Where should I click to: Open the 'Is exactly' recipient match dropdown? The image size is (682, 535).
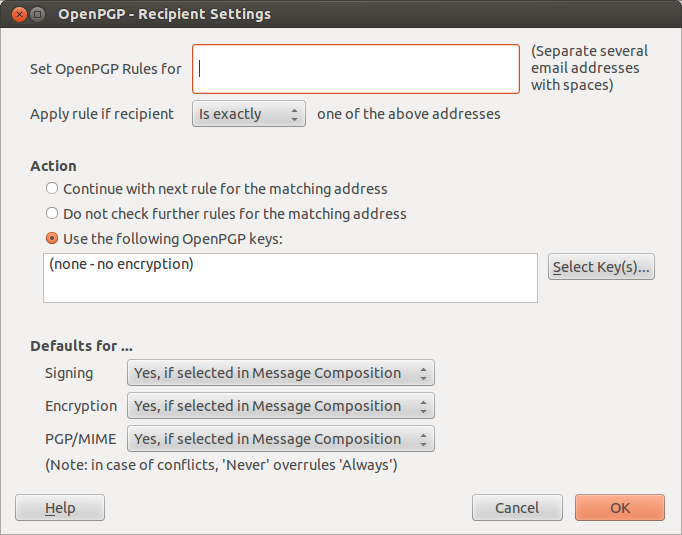click(x=249, y=114)
